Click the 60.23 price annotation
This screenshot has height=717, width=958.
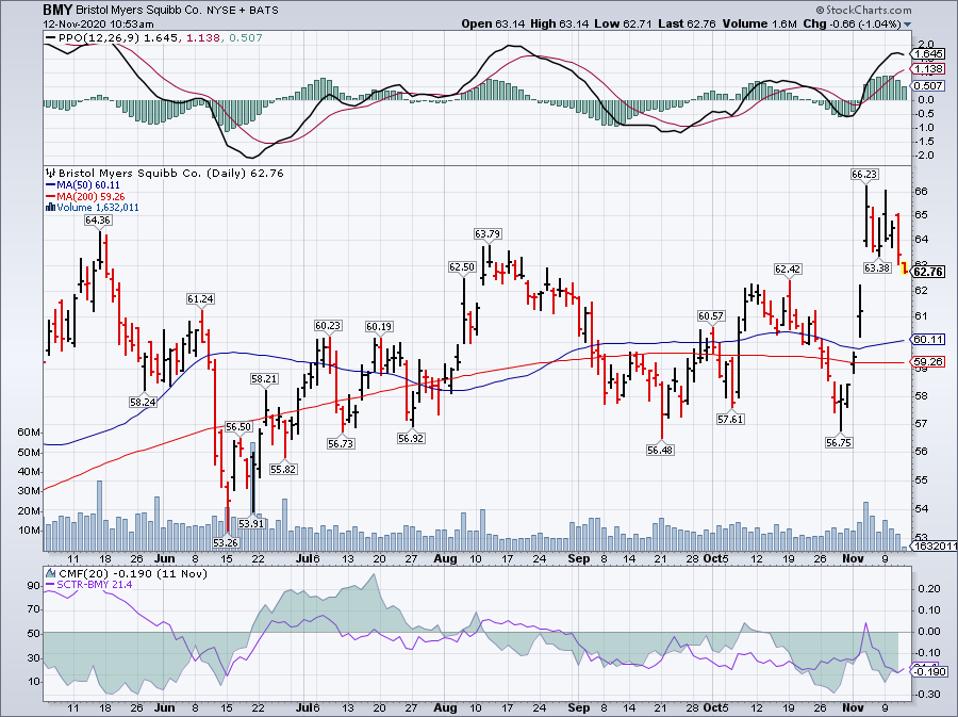[328, 326]
